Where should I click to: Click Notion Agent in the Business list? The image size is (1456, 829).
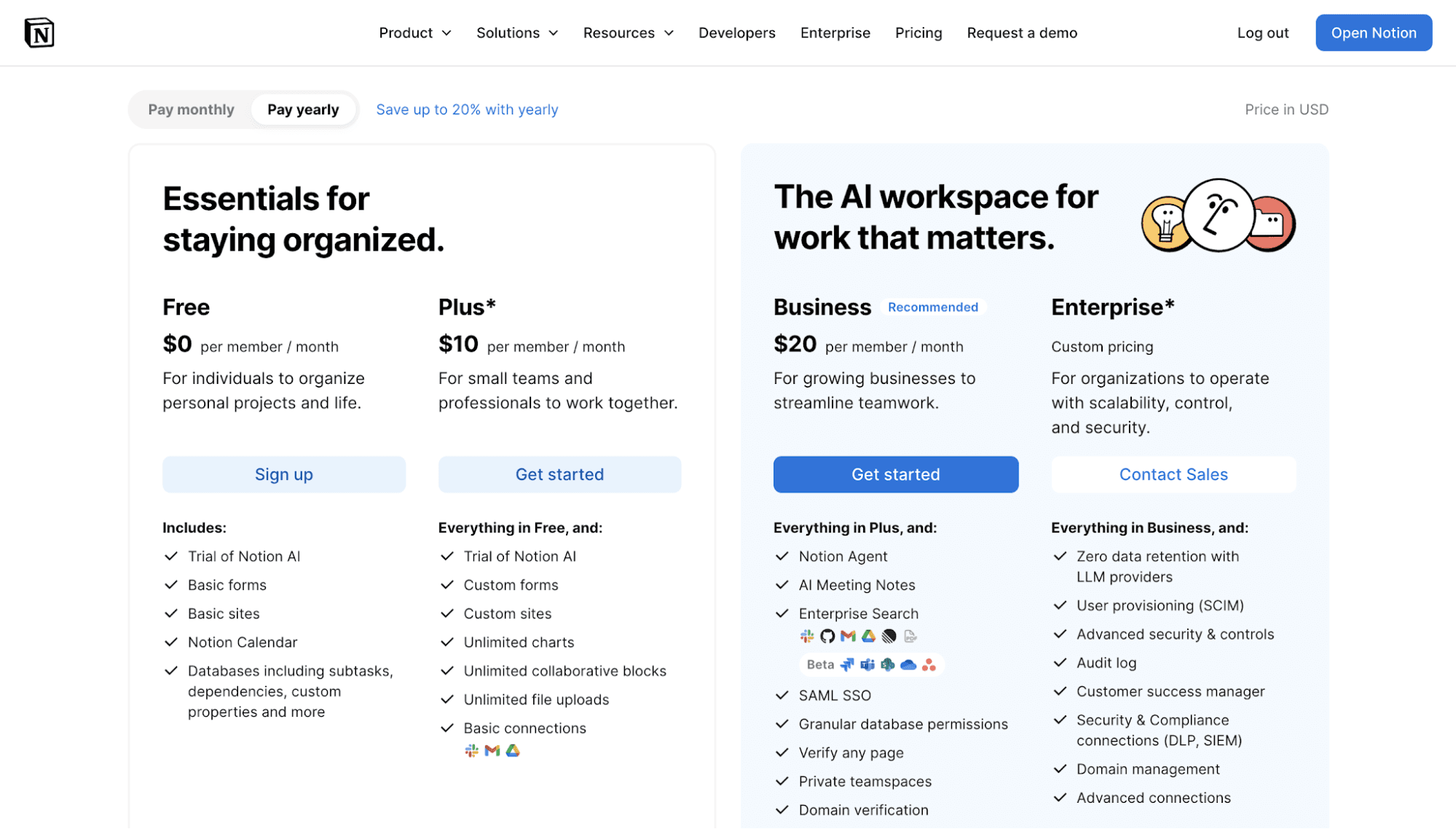pyautogui.click(x=843, y=557)
